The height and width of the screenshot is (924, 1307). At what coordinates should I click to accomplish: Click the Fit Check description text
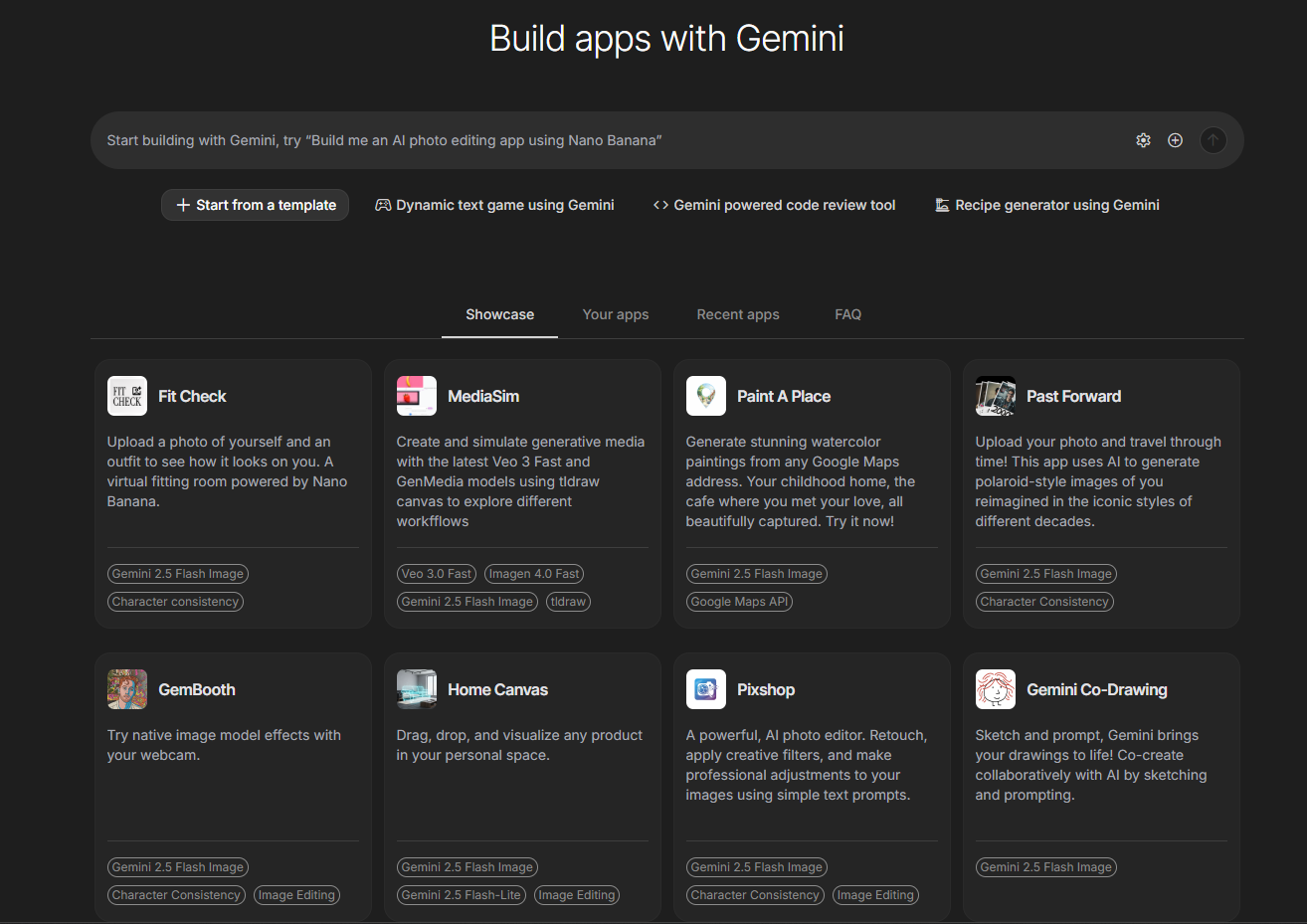point(228,471)
